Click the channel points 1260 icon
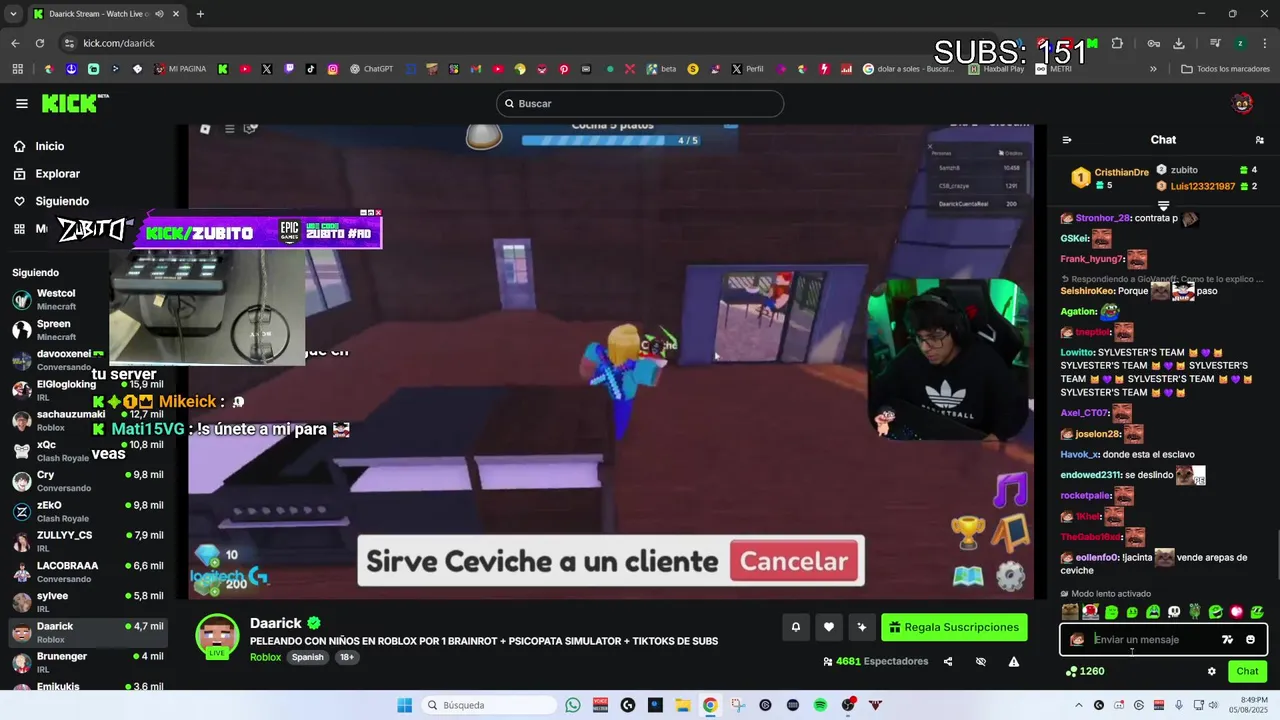Image resolution: width=1280 pixels, height=720 pixels. coord(1072,671)
